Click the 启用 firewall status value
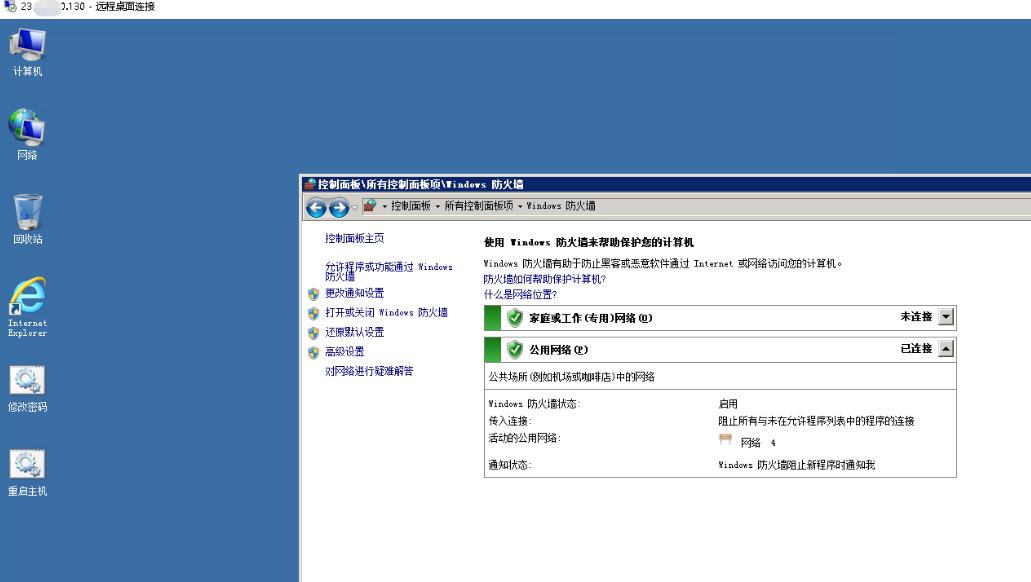The width and height of the screenshot is (1031, 582). [728, 404]
